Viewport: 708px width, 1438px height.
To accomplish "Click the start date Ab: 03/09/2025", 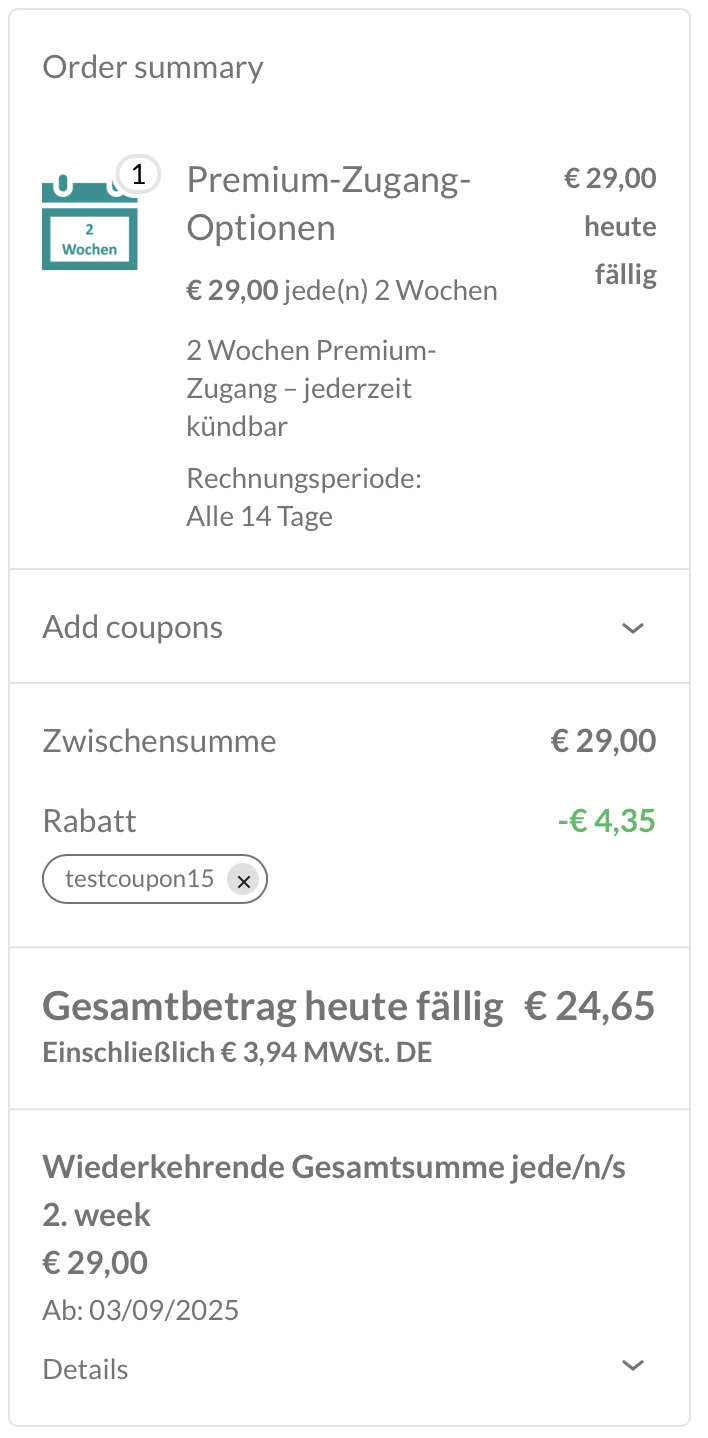I will pyautogui.click(x=141, y=1311).
